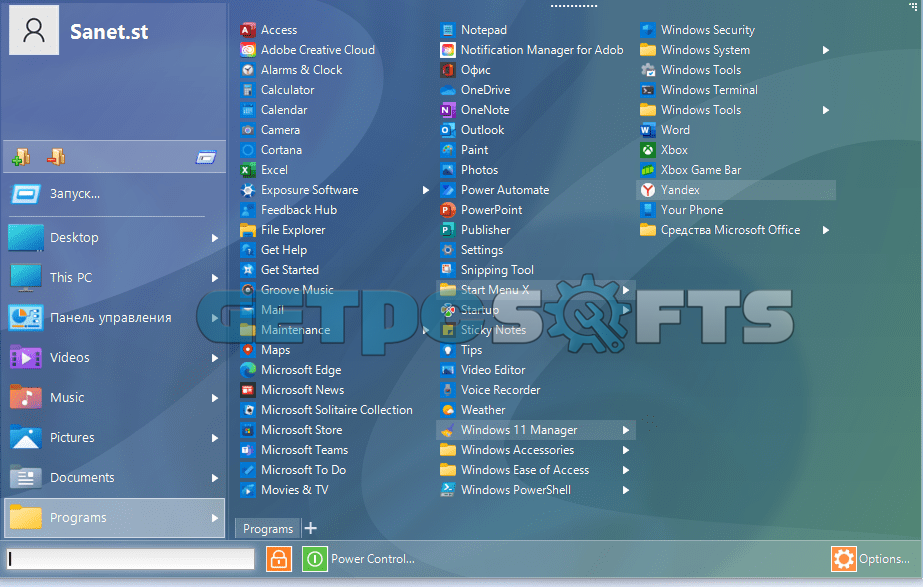Click the Snipping Tool icon
Image resolution: width=923 pixels, height=587 pixels.
tap(448, 270)
